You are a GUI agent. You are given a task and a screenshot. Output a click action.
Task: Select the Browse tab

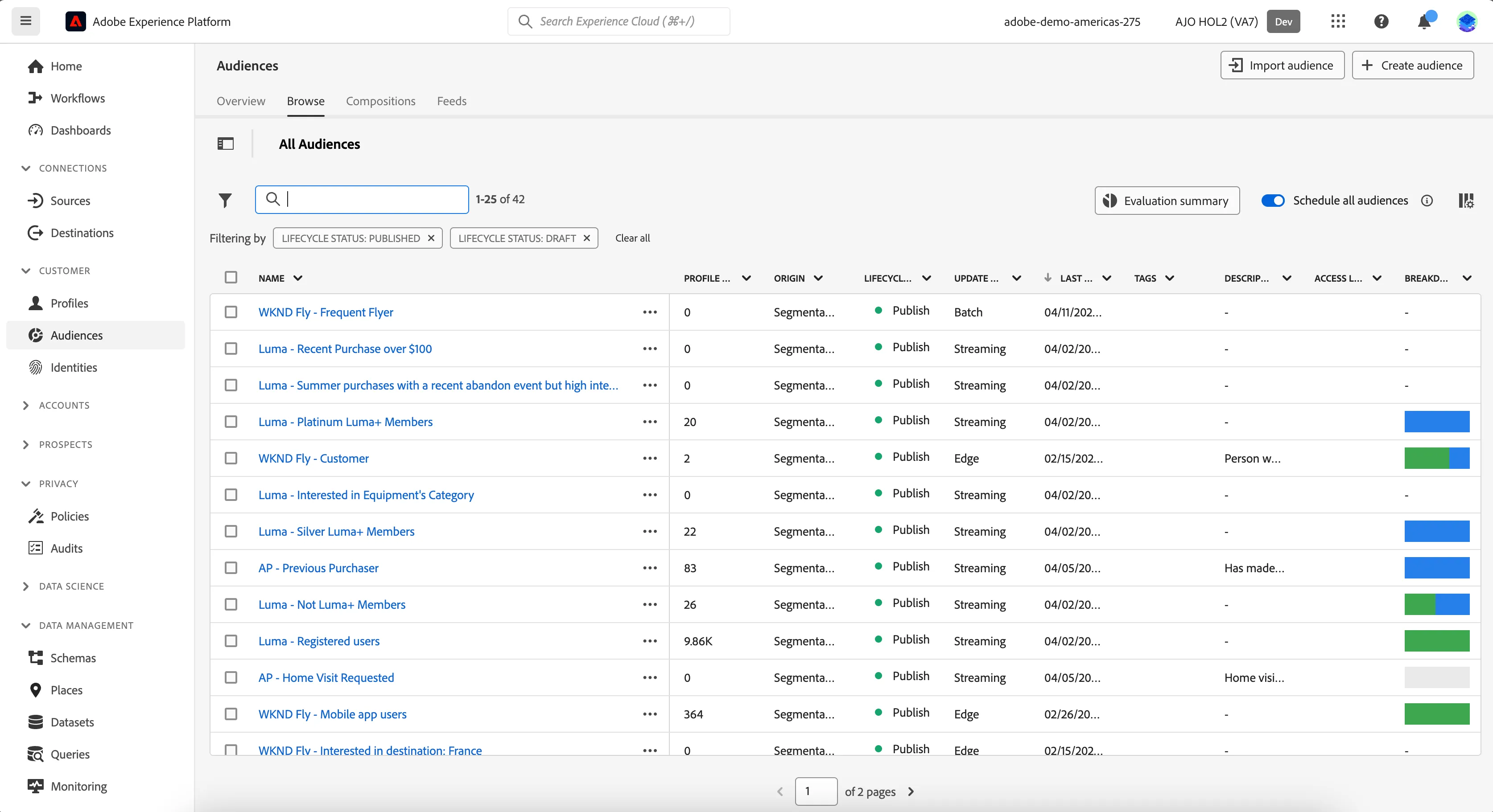[305, 101]
